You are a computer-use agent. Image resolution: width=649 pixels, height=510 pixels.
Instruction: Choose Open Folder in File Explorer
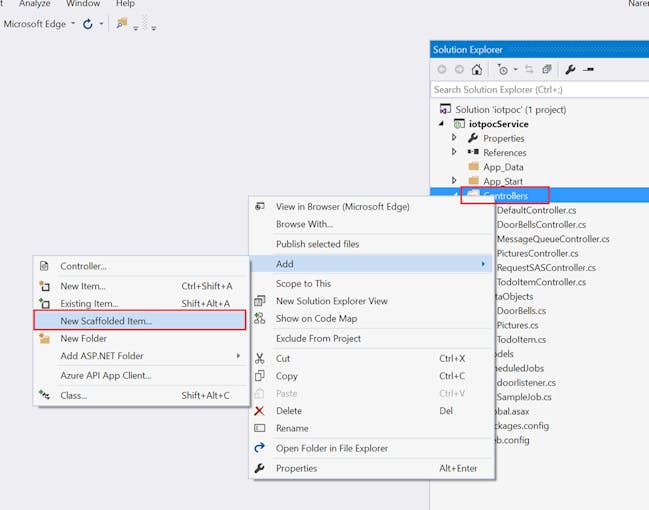point(371,448)
